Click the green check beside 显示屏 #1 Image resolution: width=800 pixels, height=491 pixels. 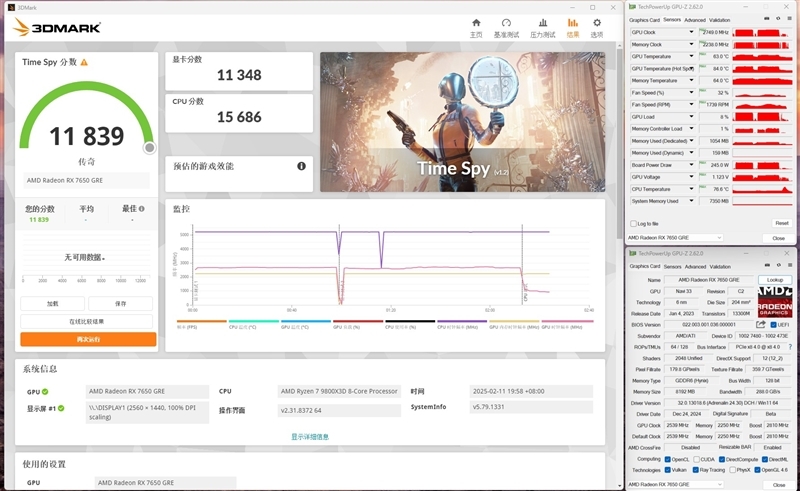(x=61, y=408)
